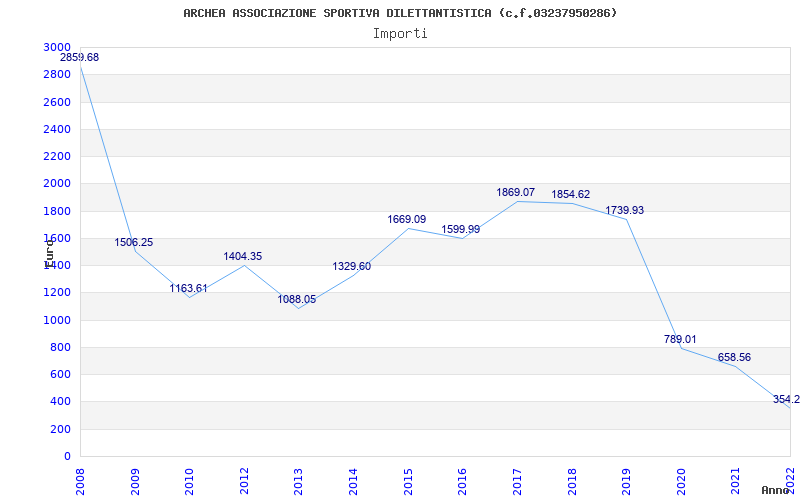
Task: Select the 1669.09 data label
Action: click(407, 220)
